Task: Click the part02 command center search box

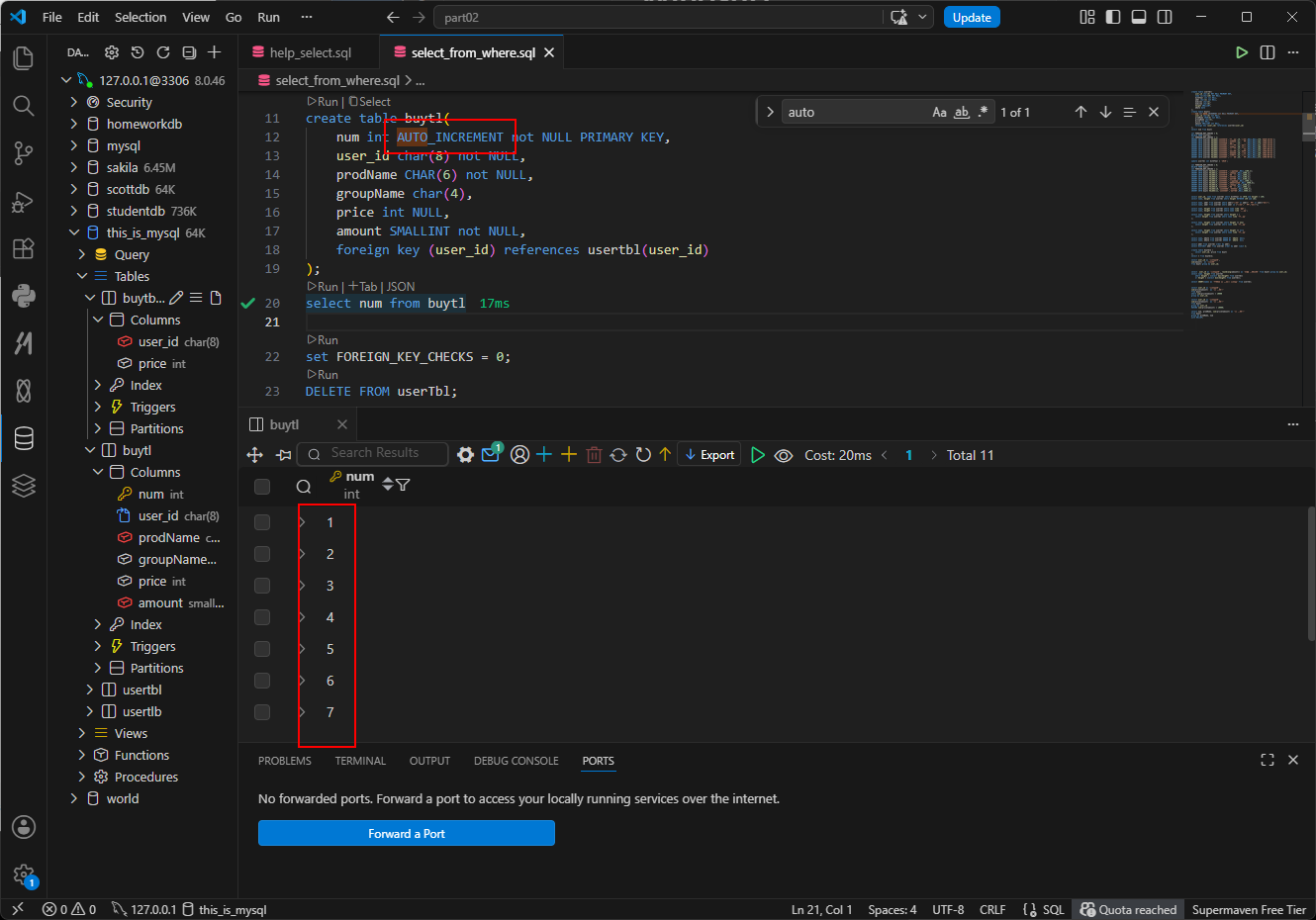Action: click(x=658, y=17)
